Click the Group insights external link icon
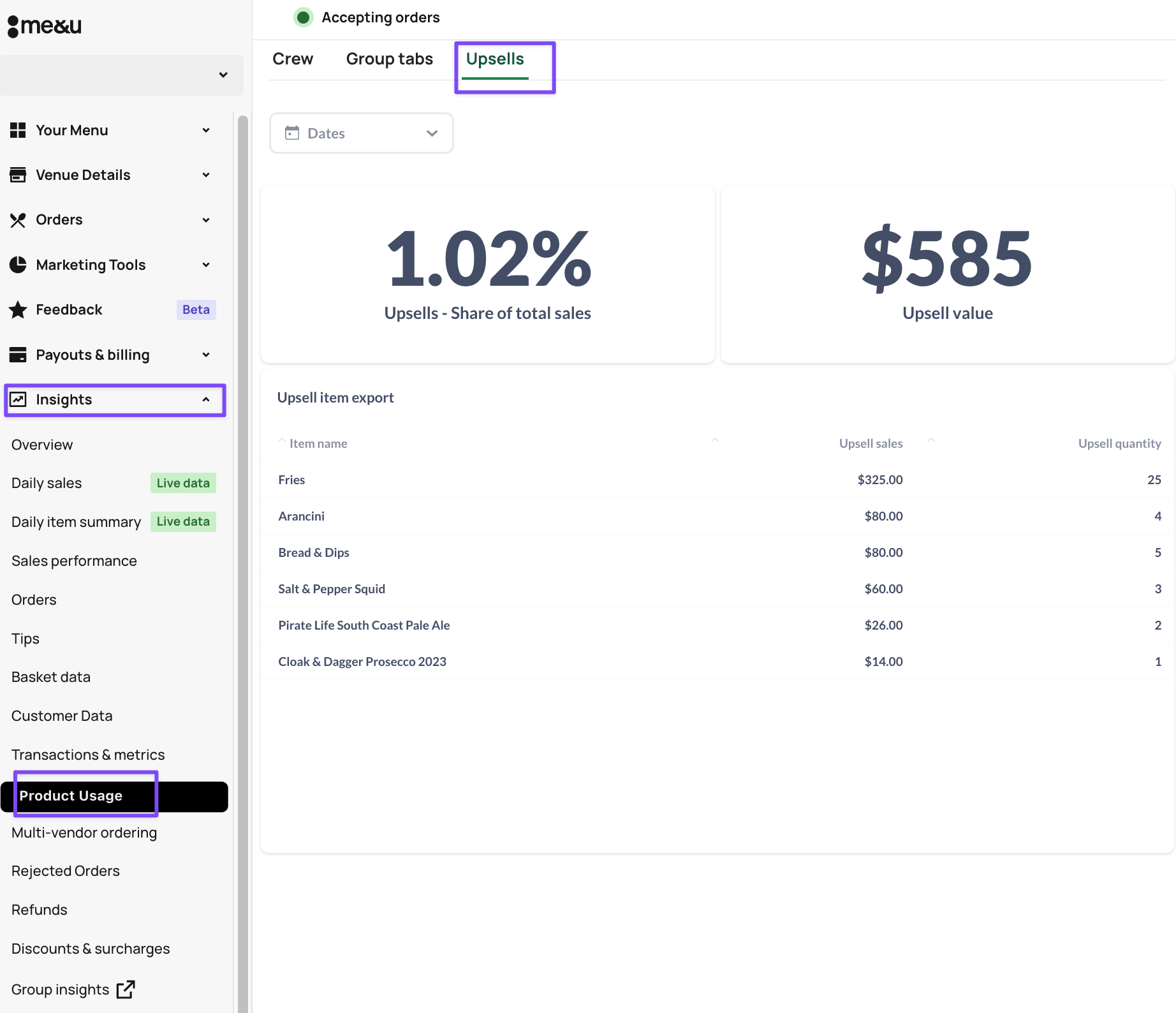This screenshot has width=1176, height=1013. pos(126,989)
